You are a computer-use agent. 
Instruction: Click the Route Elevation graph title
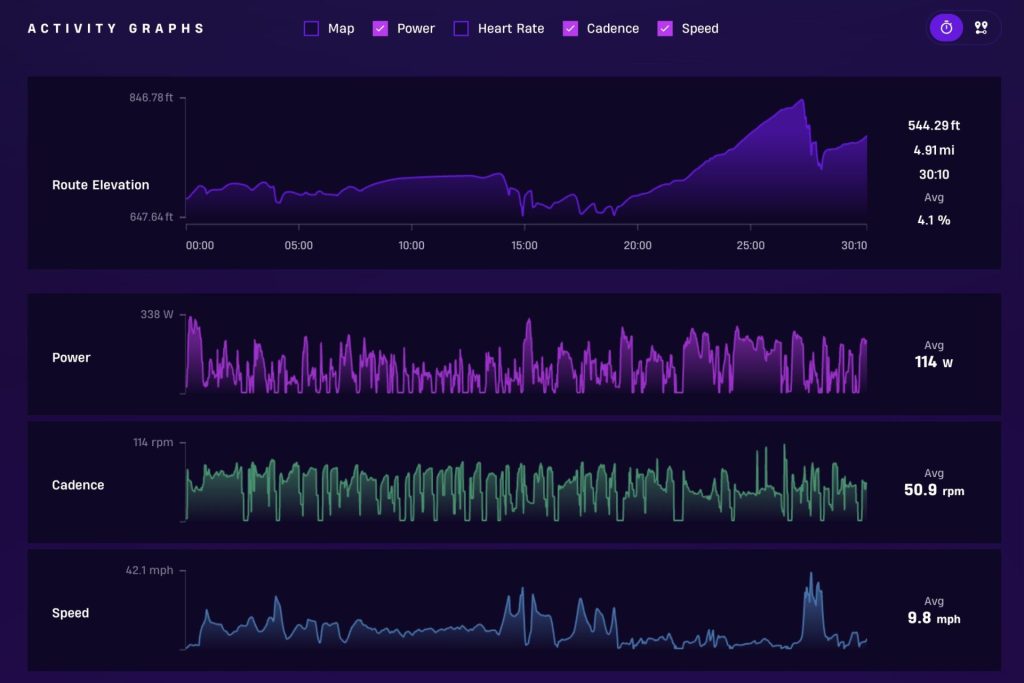pos(101,185)
